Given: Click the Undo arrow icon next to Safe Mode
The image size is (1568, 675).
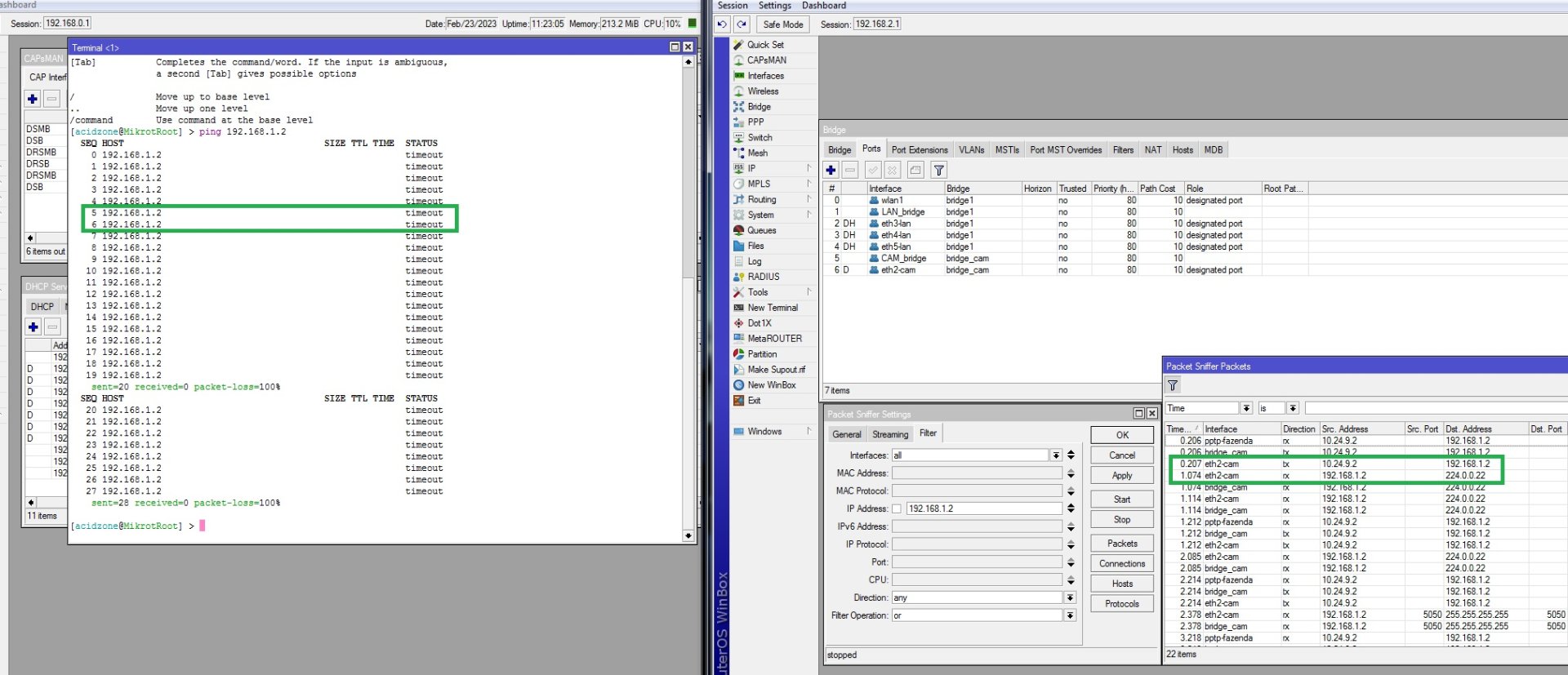Looking at the screenshot, I should tap(722, 24).
